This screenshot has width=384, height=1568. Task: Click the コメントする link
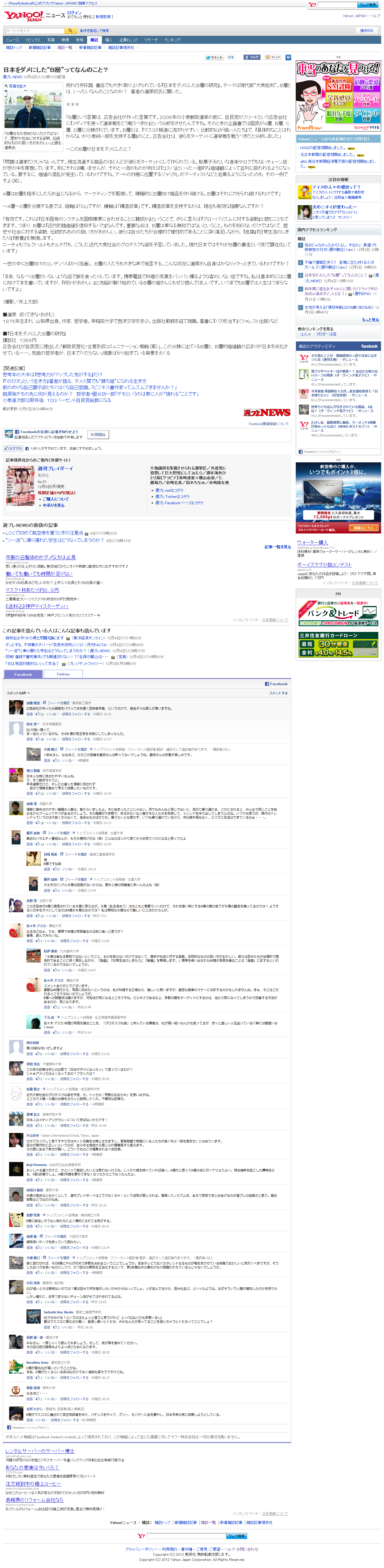[278, 693]
